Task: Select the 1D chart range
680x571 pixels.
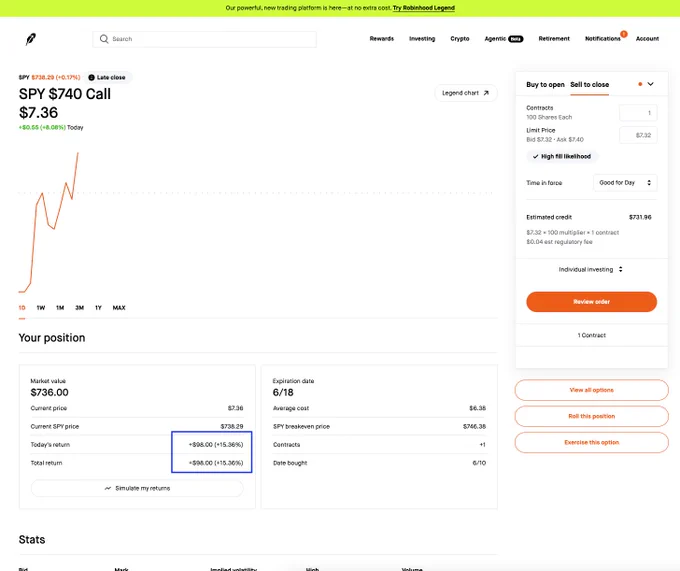Action: click(x=22, y=308)
